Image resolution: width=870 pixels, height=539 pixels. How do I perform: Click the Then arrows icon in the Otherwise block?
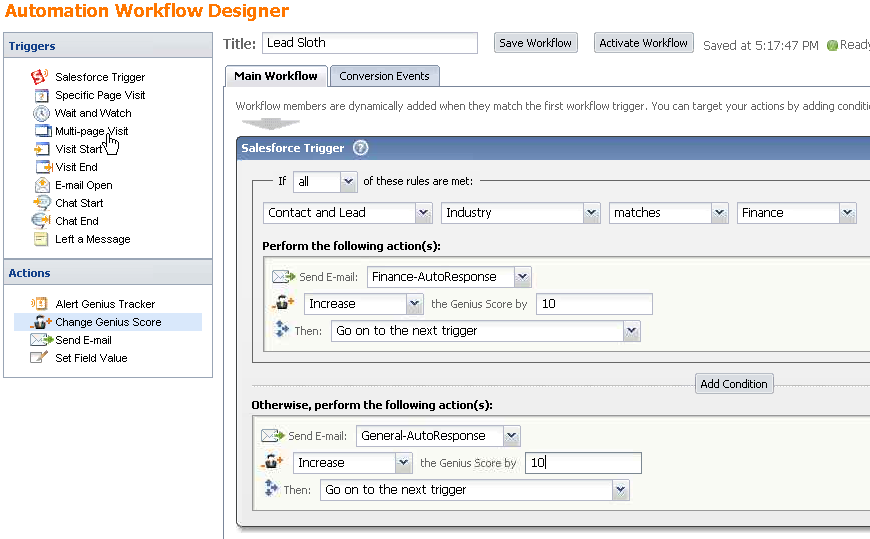[x=271, y=488]
